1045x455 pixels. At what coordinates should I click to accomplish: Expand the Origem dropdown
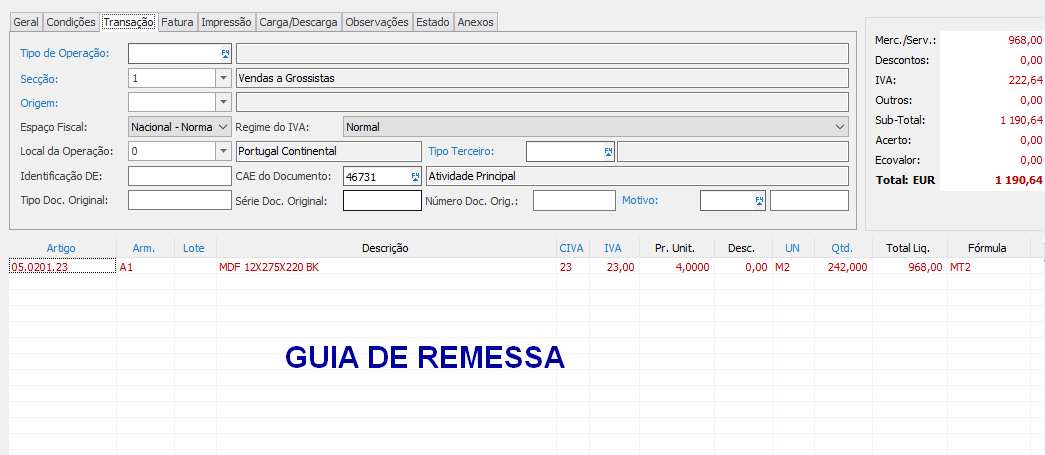(223, 102)
